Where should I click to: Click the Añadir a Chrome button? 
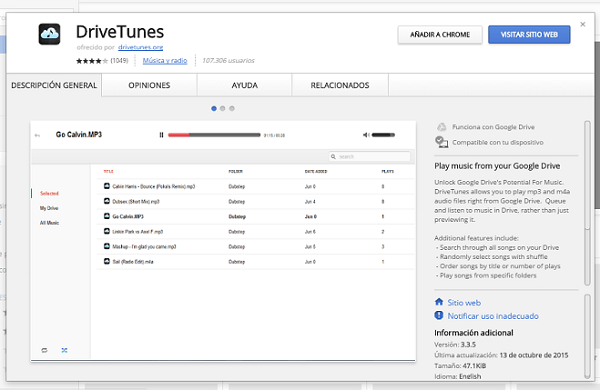coord(440,34)
